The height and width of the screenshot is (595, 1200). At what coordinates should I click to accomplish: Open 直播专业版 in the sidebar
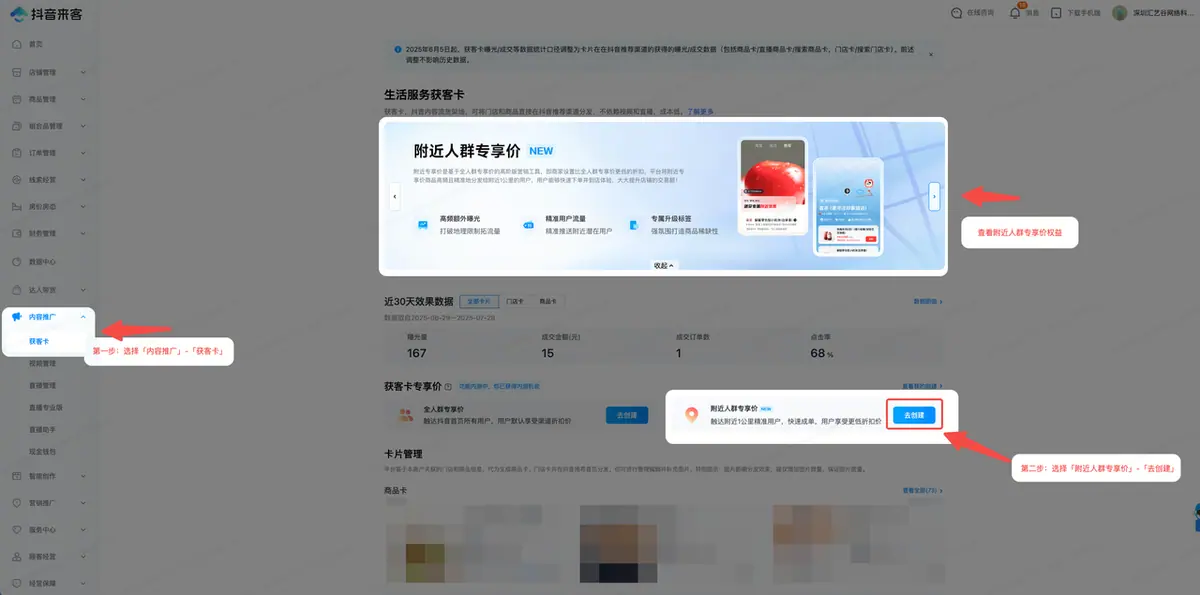pyautogui.click(x=46, y=408)
